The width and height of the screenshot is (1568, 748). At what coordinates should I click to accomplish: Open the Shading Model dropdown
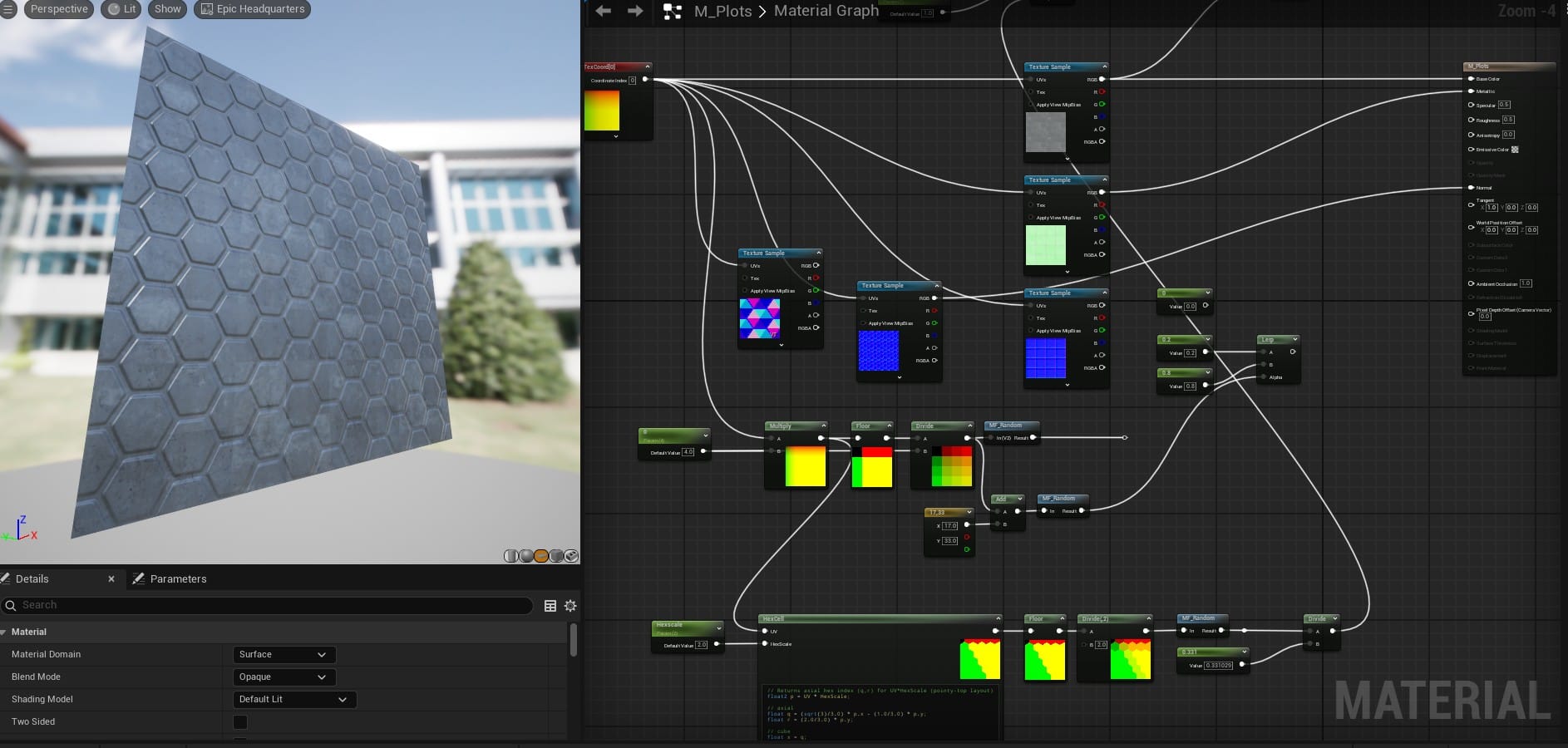coord(294,700)
